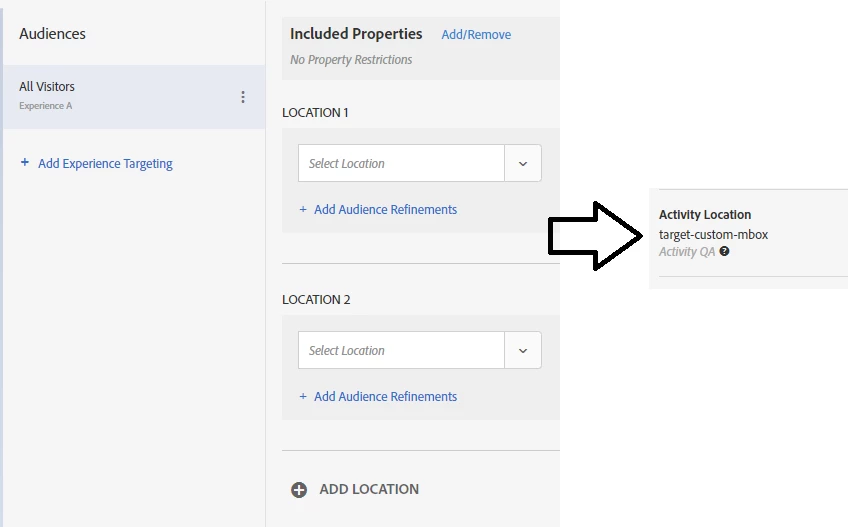
Task: Click the LOCATION 2 label
Action: click(316, 300)
